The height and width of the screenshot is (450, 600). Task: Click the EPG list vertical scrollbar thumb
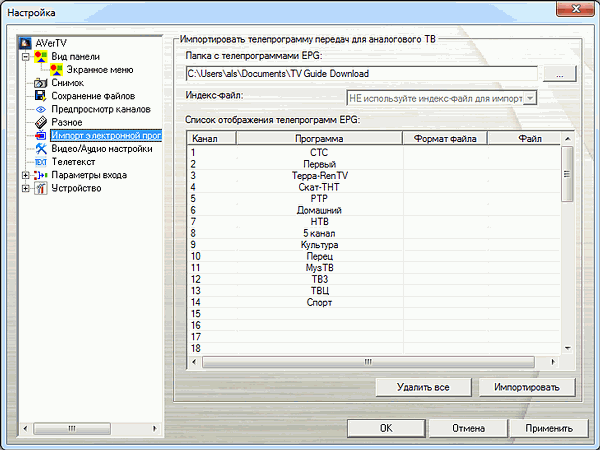pos(567,174)
